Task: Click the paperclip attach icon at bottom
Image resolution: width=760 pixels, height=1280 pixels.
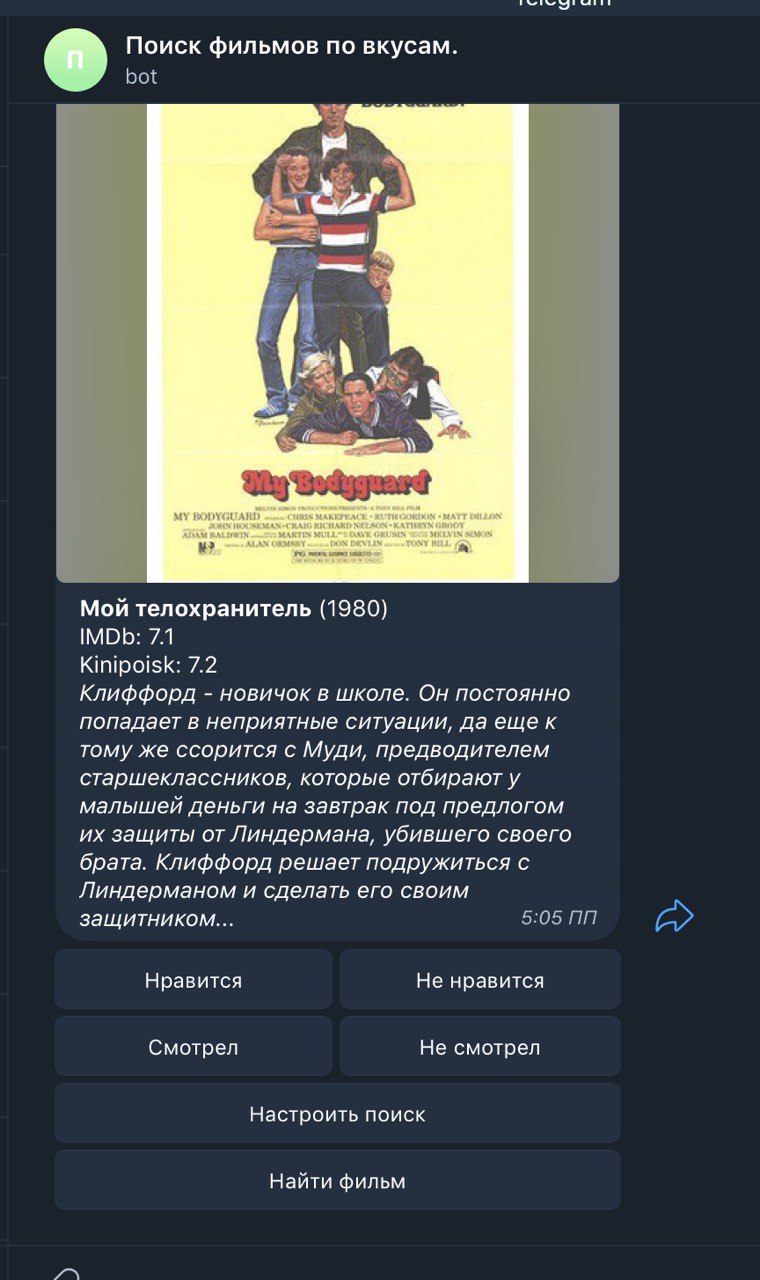Action: [65, 1273]
